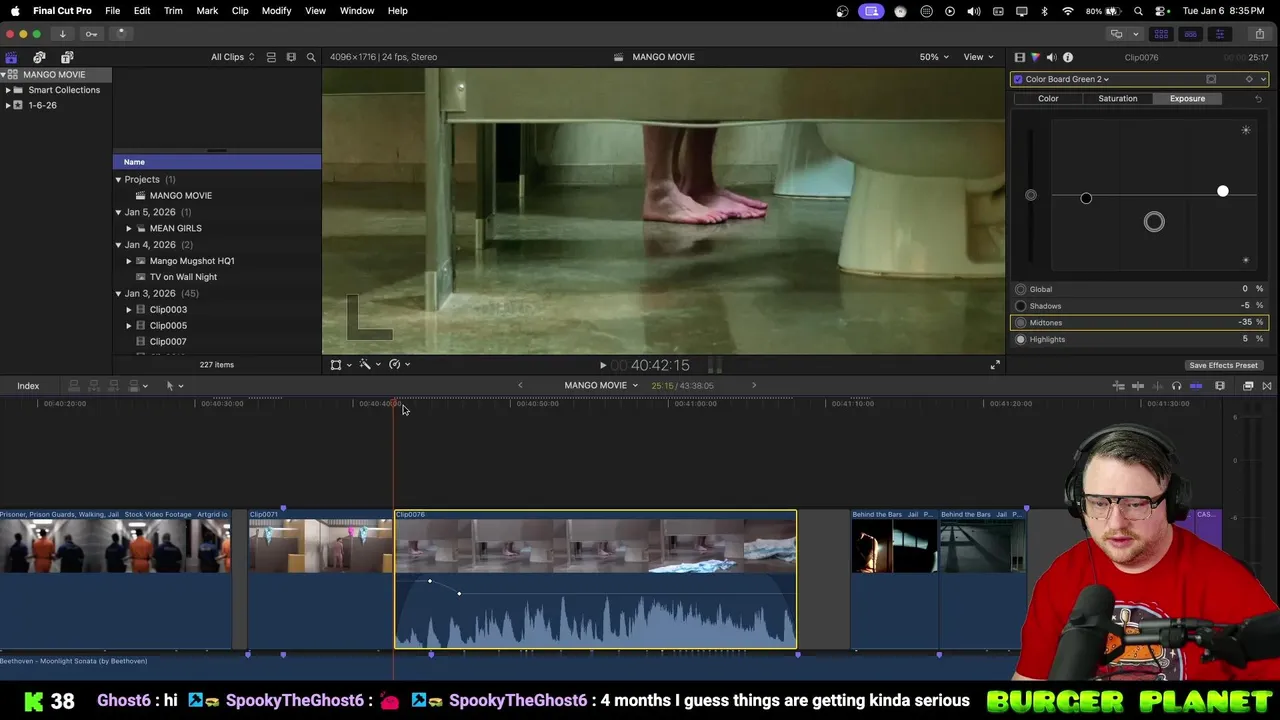The width and height of the screenshot is (1280, 720).
Task: Open macOS Spotlight search in menu bar
Action: pyautogui.click(x=1138, y=11)
